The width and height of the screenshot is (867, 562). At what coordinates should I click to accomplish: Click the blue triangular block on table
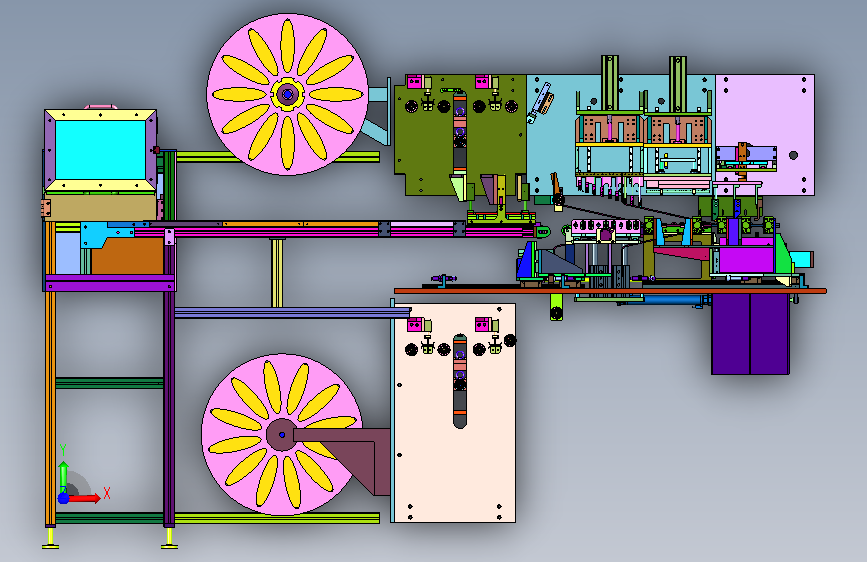(x=526, y=262)
